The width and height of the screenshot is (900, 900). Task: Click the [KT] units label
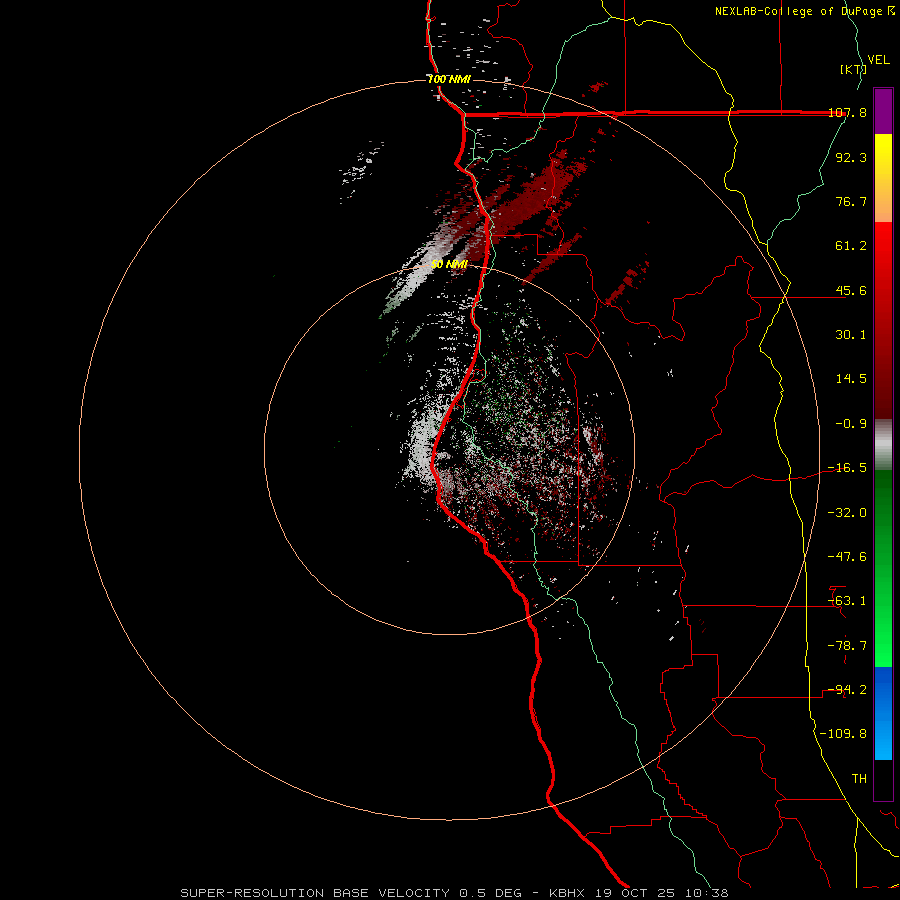pyautogui.click(x=853, y=69)
